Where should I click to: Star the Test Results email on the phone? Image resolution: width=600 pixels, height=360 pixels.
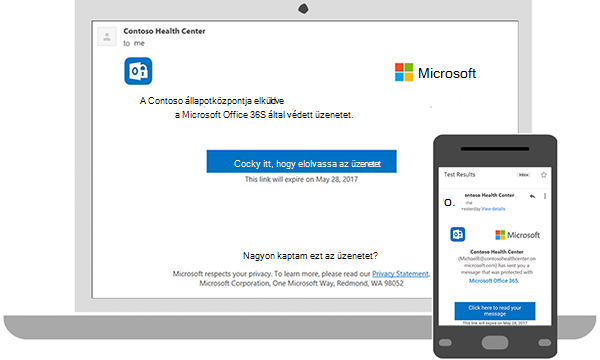544,175
